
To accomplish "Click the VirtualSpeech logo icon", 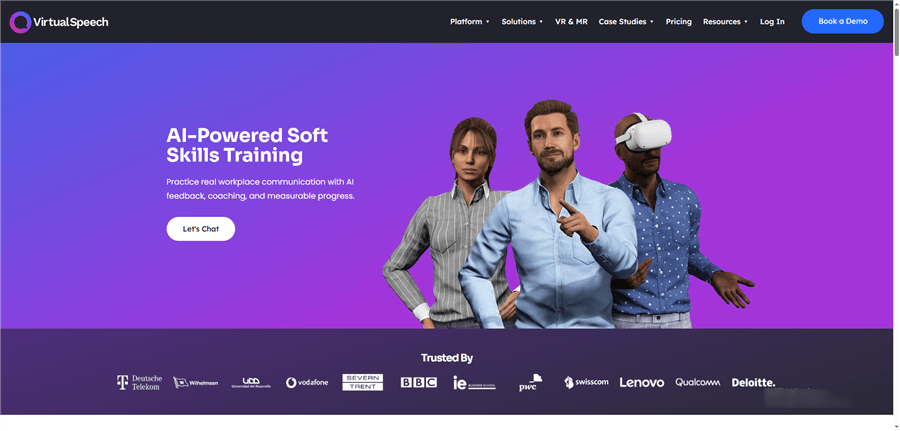I will click(x=20, y=22).
